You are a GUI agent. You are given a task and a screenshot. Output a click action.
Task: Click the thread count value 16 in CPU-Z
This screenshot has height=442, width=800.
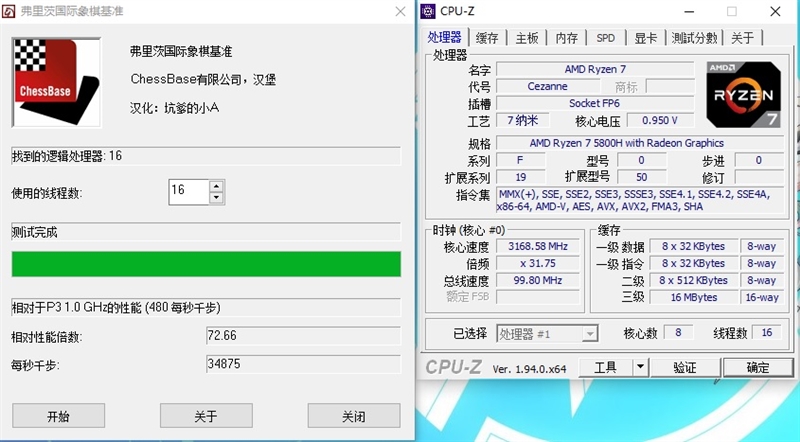767,332
